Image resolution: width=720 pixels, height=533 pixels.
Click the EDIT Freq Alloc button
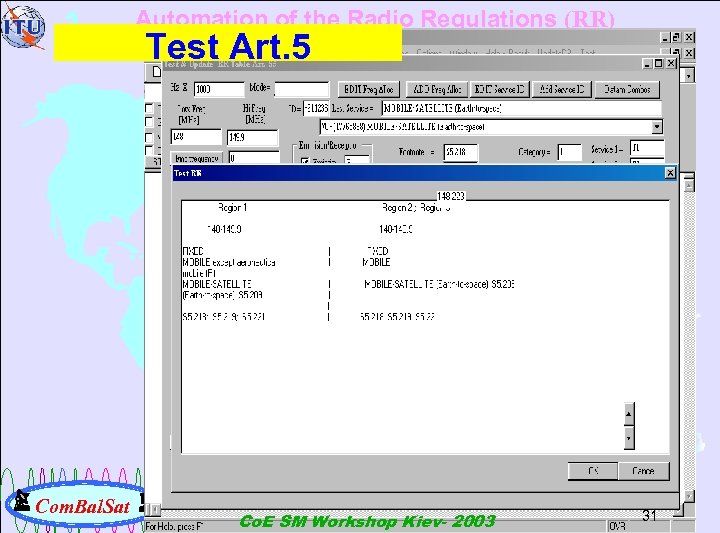[x=369, y=89]
